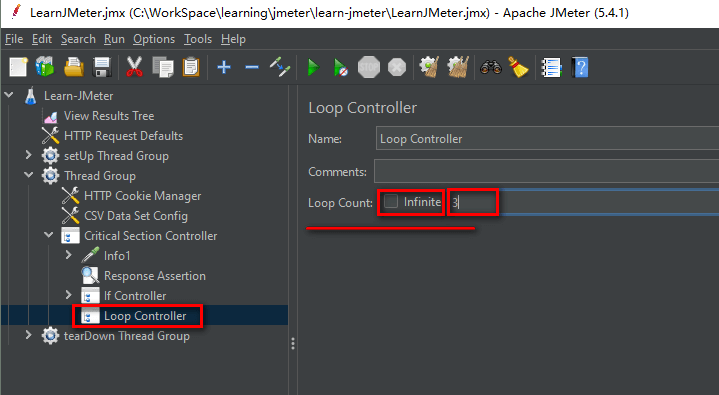719x395 pixels.
Task: Save the test plan with floppy icon
Action: point(102,67)
